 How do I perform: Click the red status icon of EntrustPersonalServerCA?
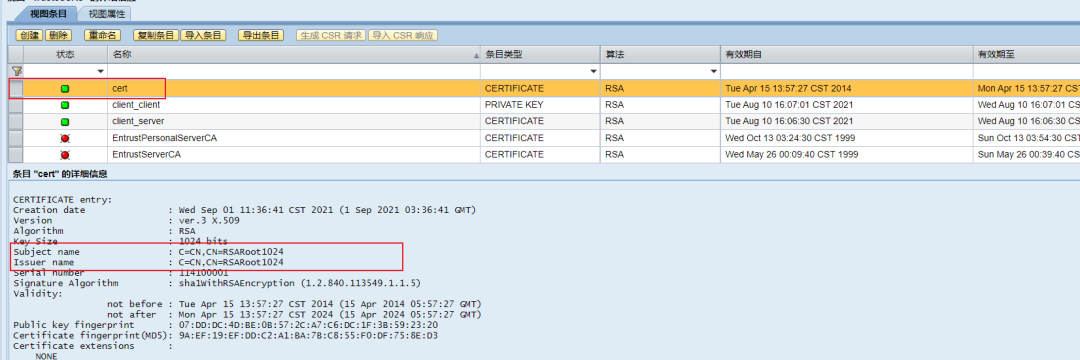pyautogui.click(x=65, y=138)
